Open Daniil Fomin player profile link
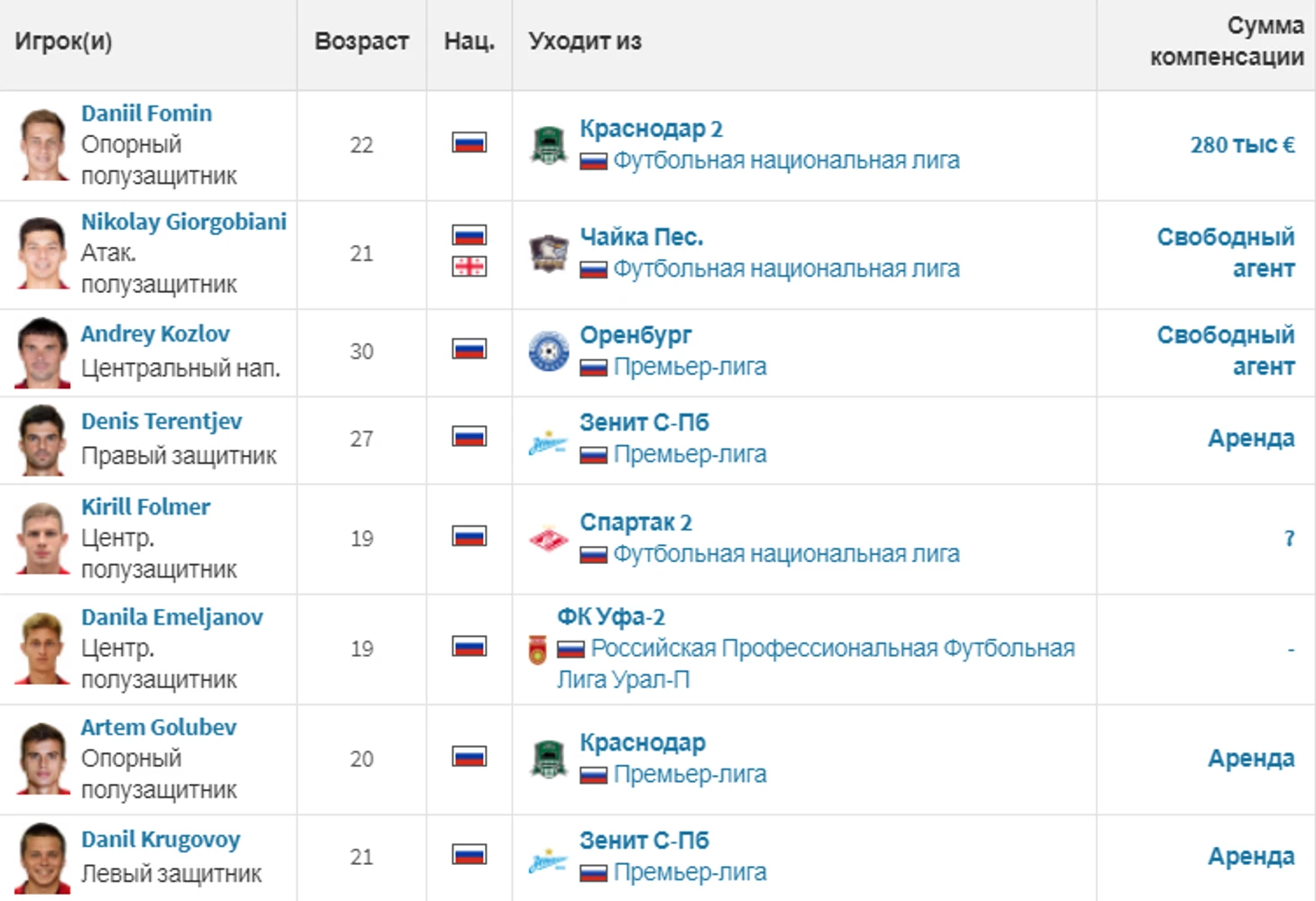The height and width of the screenshot is (901, 1316). coord(147,114)
